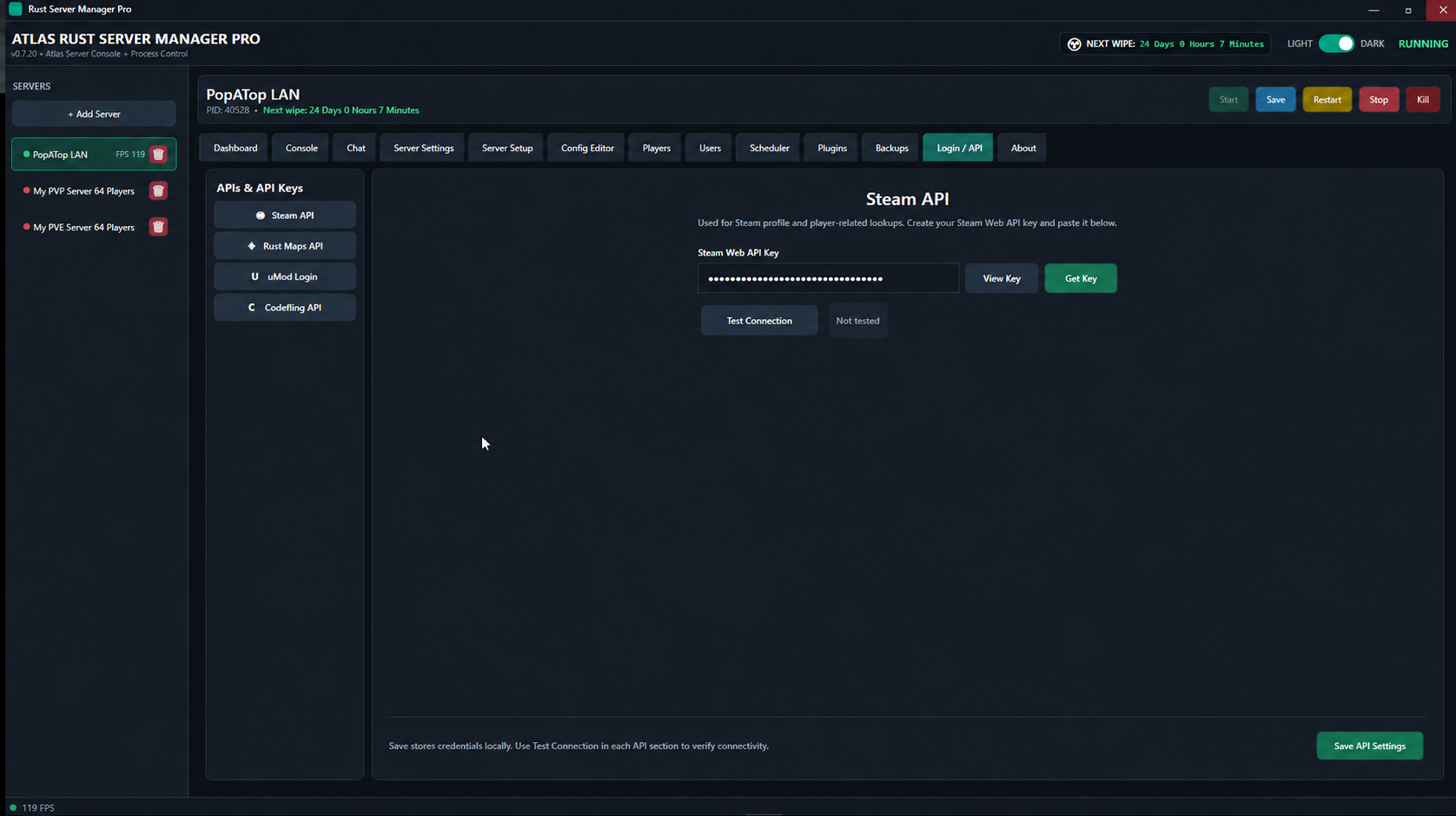Image resolution: width=1456 pixels, height=816 pixels.
Task: Click the 'Not tested' status label
Action: point(857,321)
